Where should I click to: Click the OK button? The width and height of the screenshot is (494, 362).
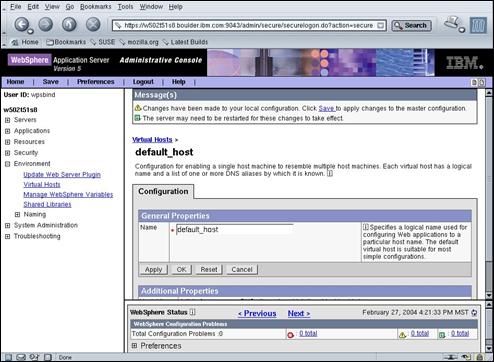(181, 270)
